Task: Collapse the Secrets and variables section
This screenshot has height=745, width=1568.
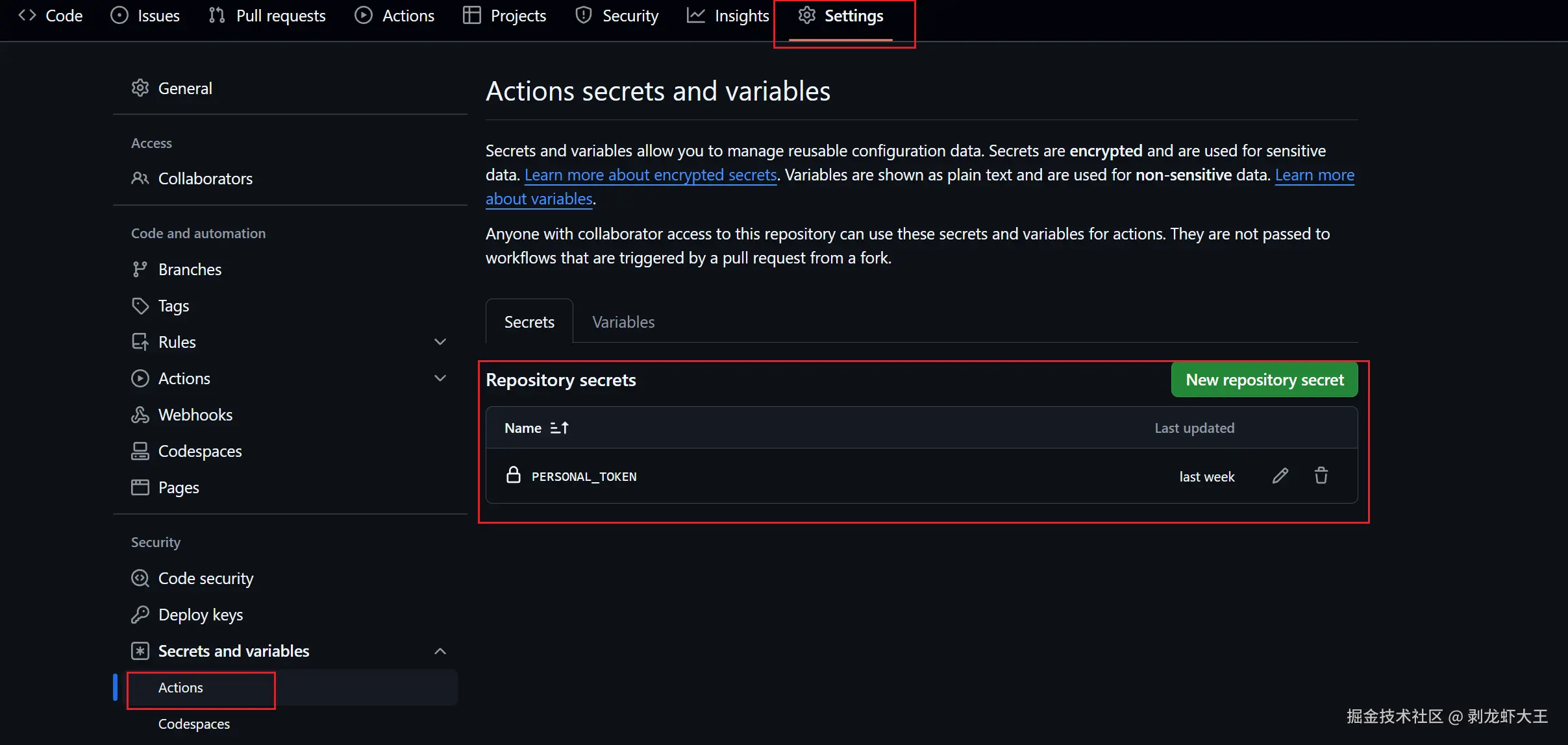Action: [440, 651]
